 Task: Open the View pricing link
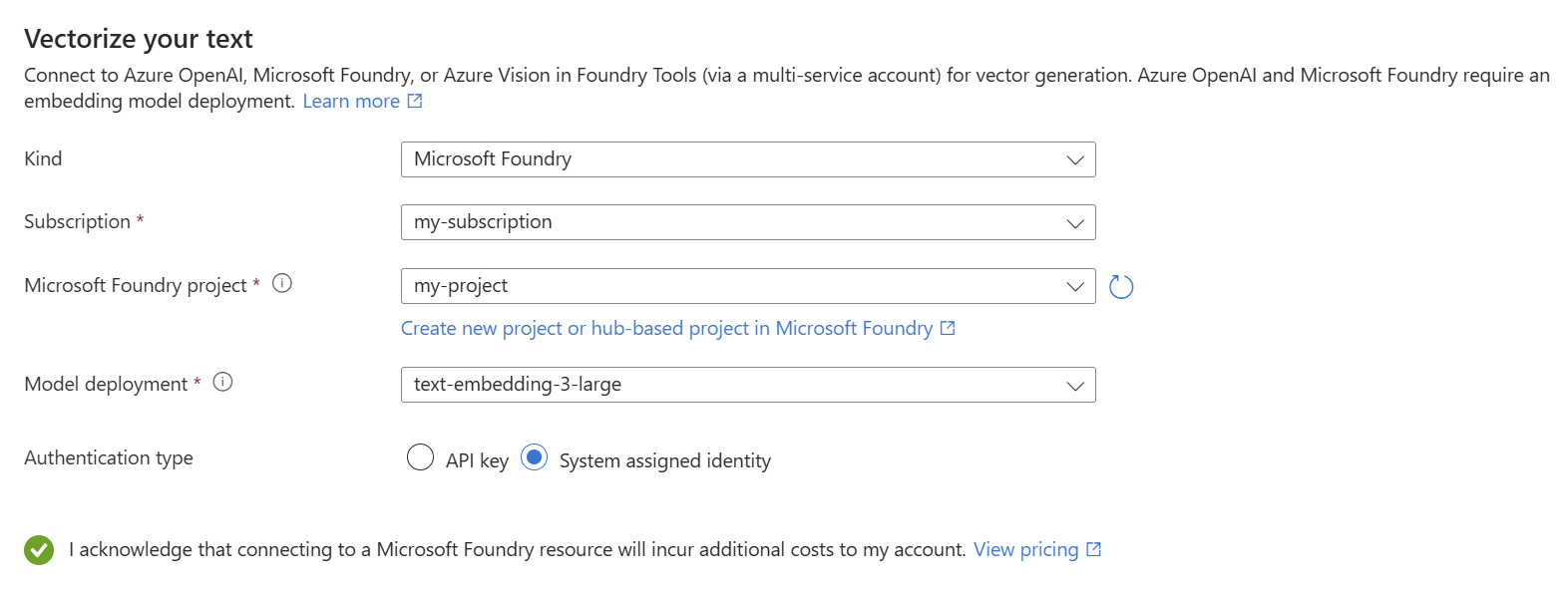tap(1025, 549)
